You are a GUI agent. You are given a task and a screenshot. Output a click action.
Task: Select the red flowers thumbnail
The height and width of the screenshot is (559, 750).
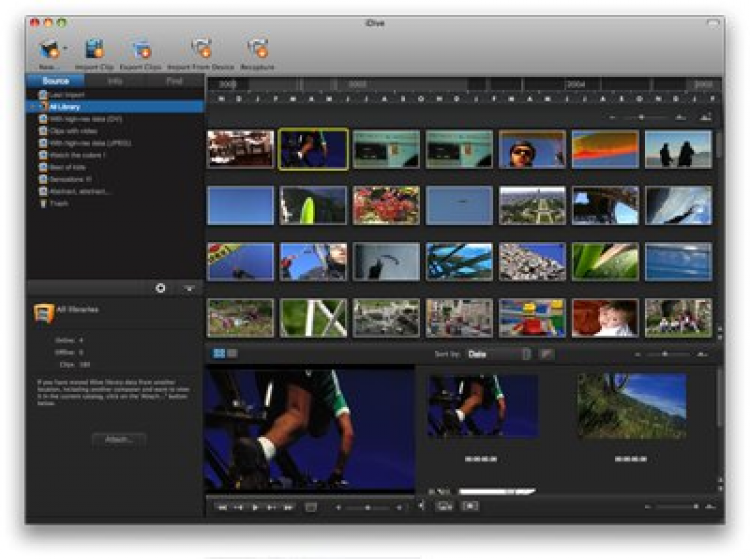[386, 205]
